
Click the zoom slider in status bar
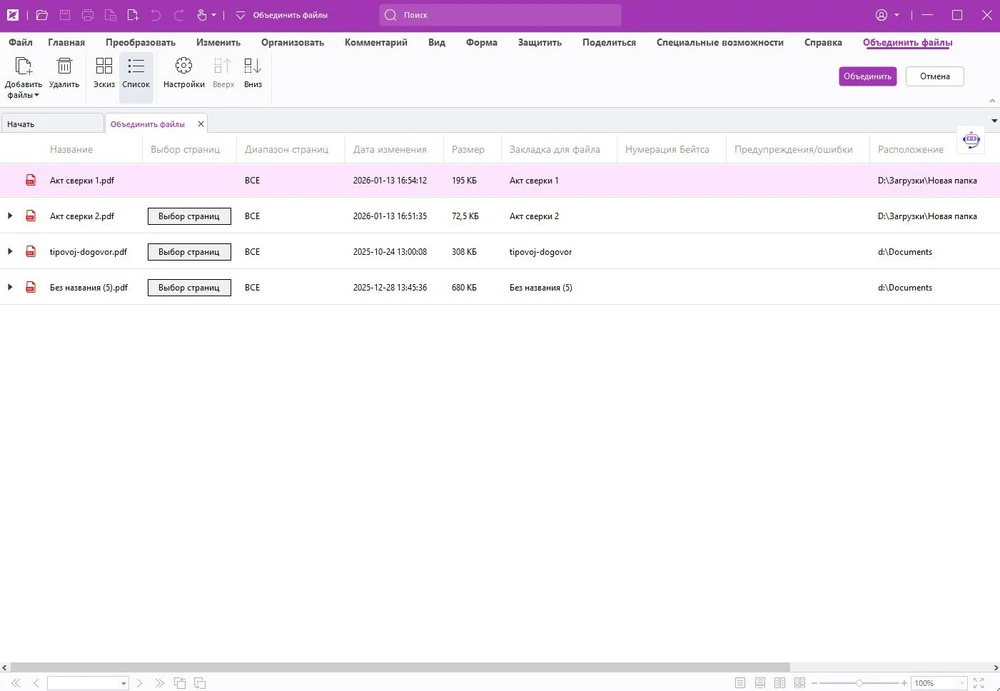[x=859, y=683]
